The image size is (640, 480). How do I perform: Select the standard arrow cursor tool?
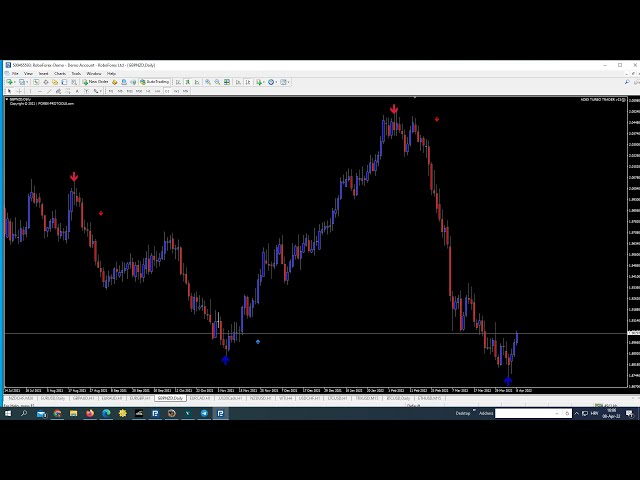[9, 91]
